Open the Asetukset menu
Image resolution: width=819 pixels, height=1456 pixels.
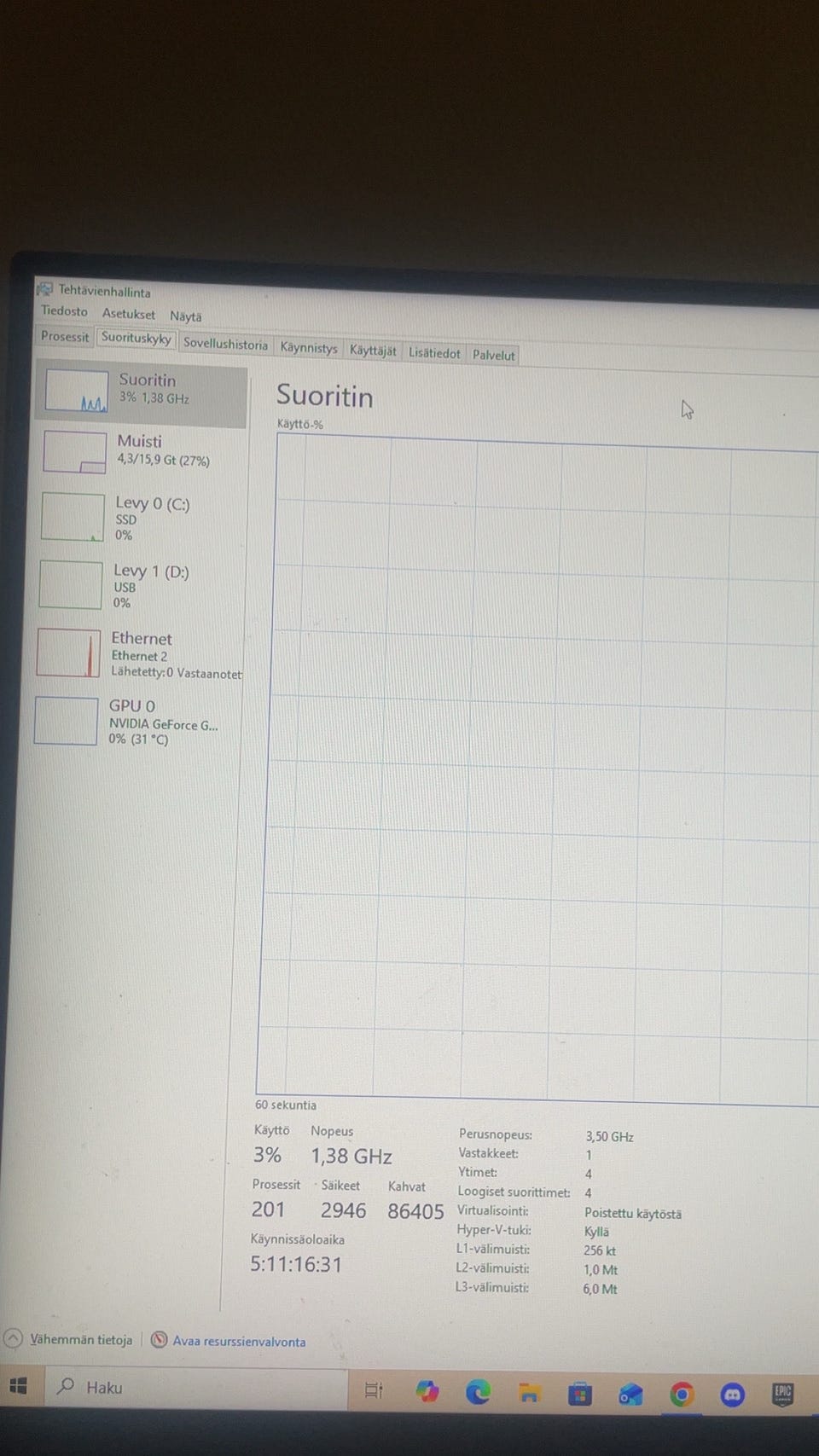(x=129, y=314)
